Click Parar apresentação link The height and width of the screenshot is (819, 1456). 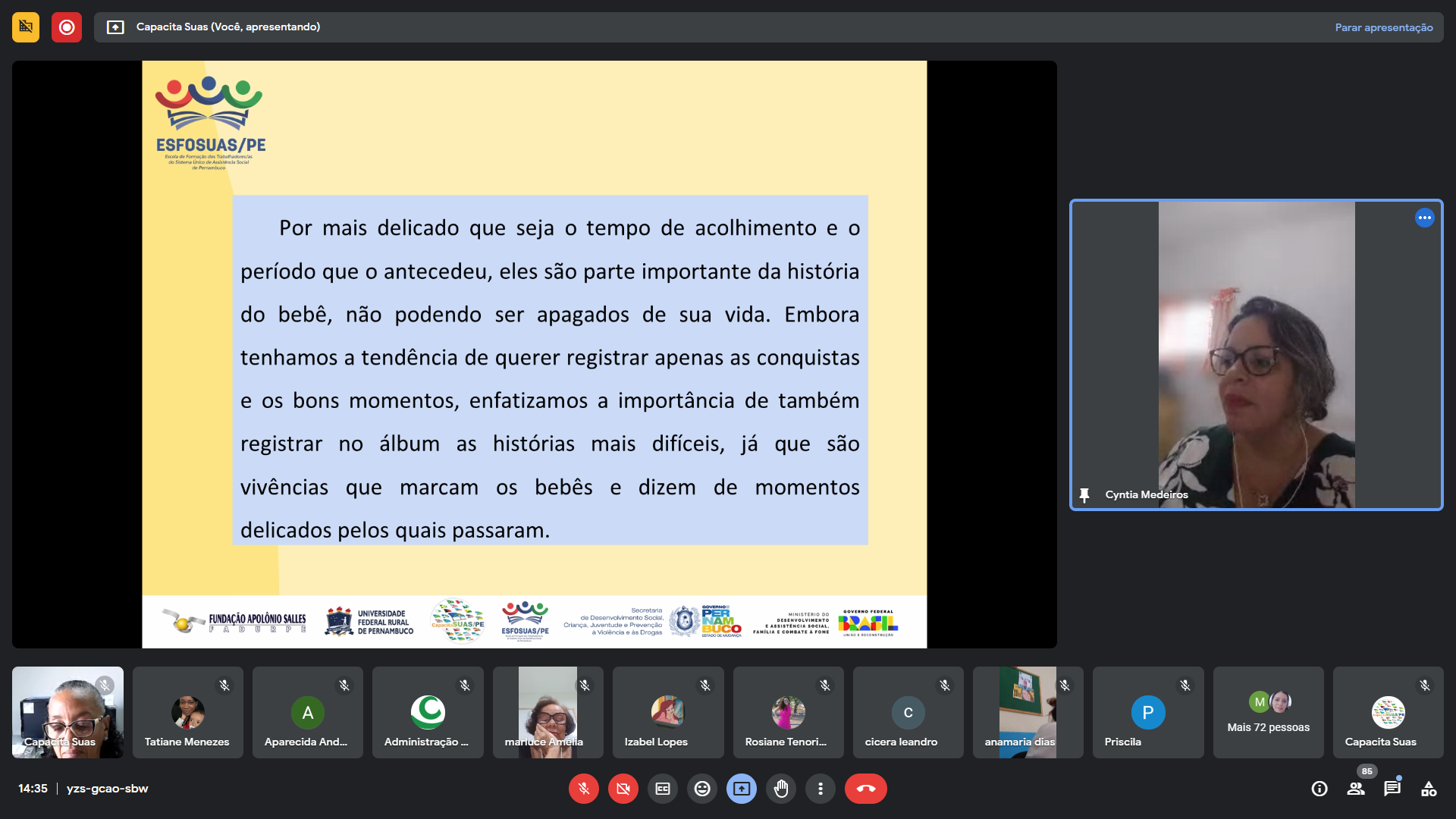coord(1383,27)
